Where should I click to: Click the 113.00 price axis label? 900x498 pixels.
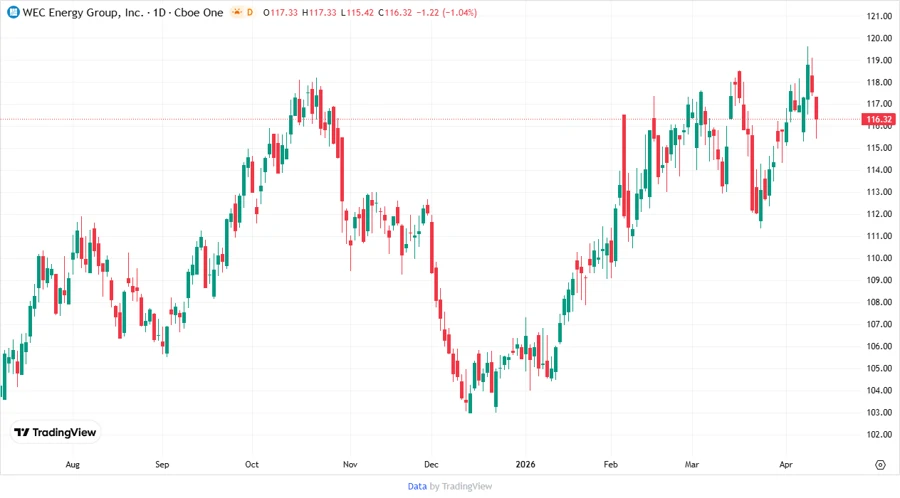(x=879, y=192)
